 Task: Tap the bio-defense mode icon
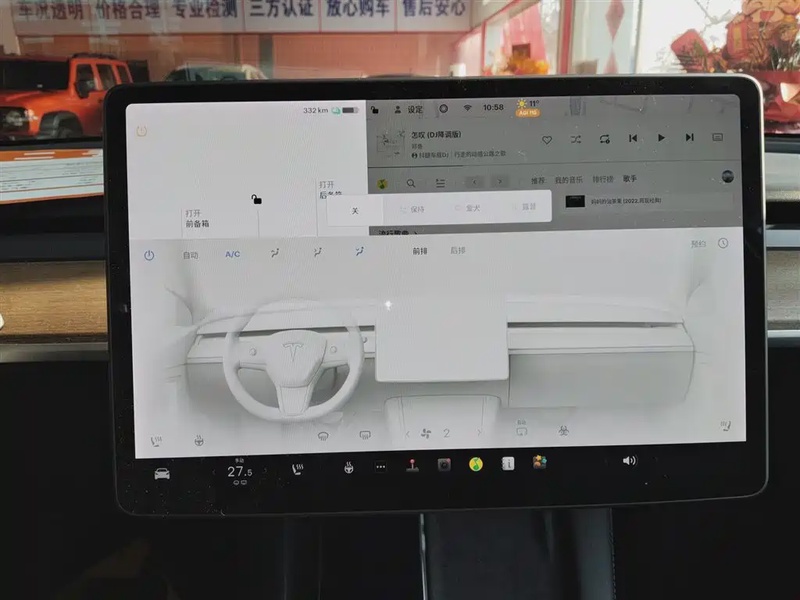(563, 431)
